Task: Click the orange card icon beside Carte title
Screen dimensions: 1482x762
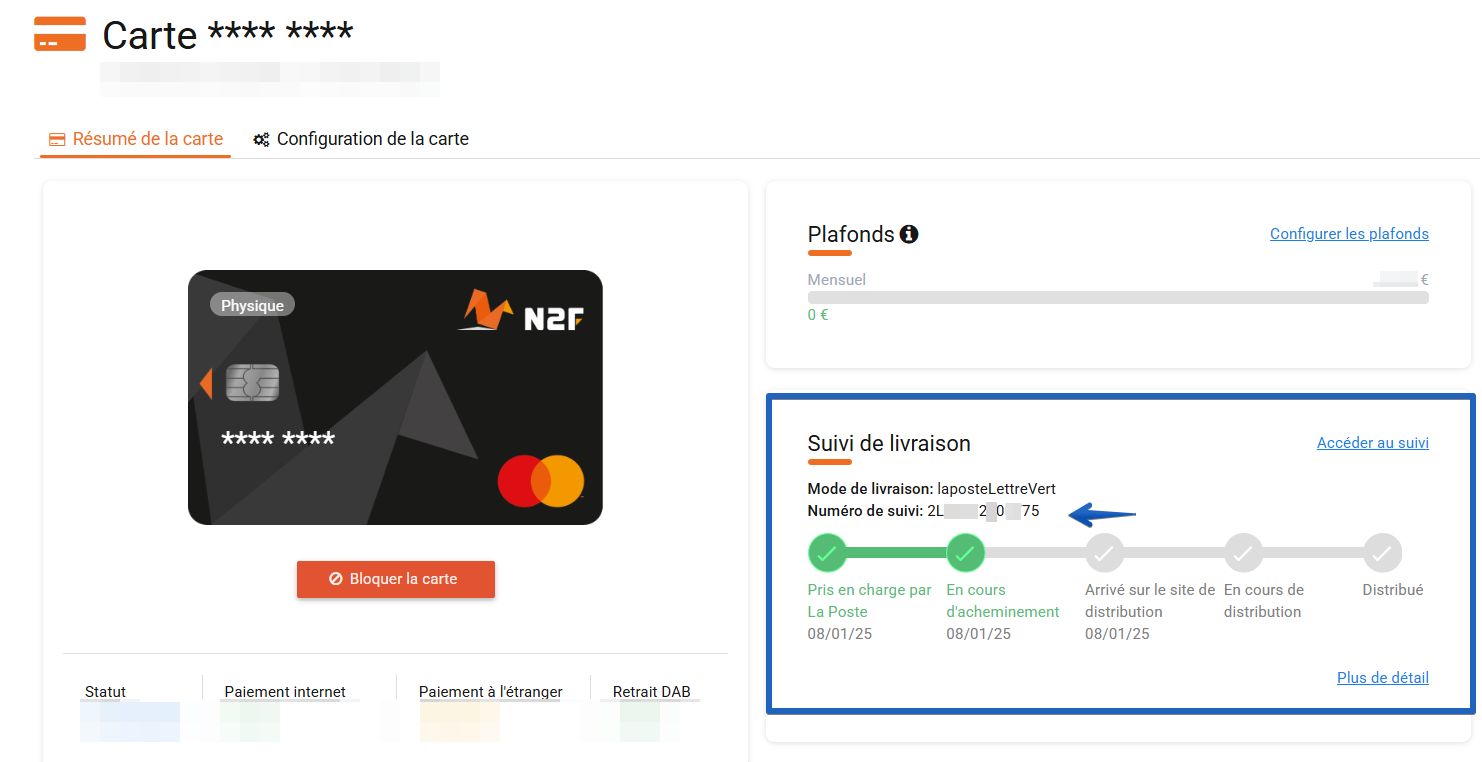Action: 60,33
